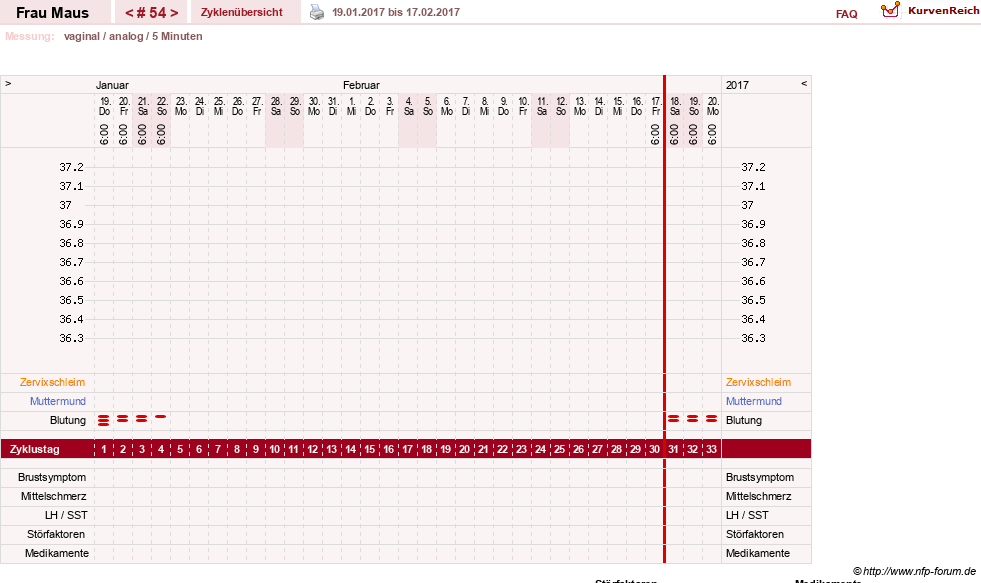Image resolution: width=981 pixels, height=583 pixels.
Task: Click the Zyklustag row header
Action: point(34,449)
